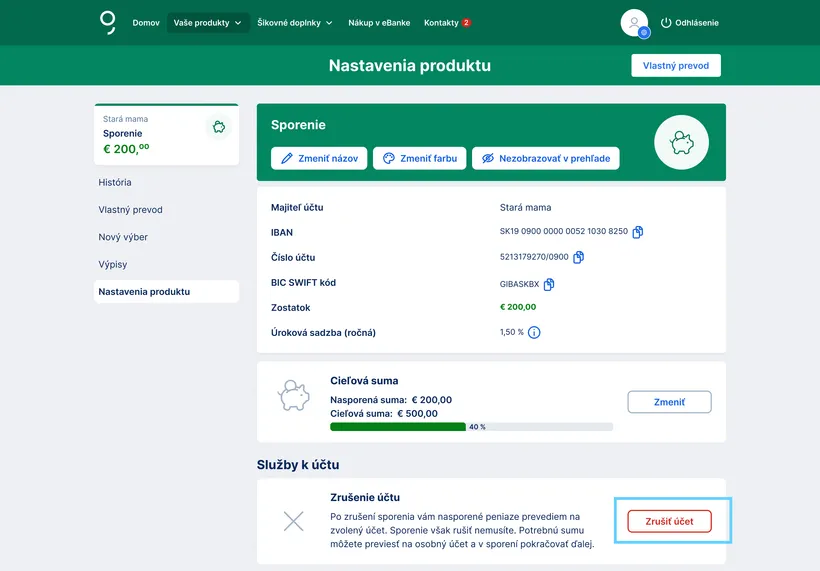
Task: Copy the Číslo účtu value
Action: (x=578, y=257)
